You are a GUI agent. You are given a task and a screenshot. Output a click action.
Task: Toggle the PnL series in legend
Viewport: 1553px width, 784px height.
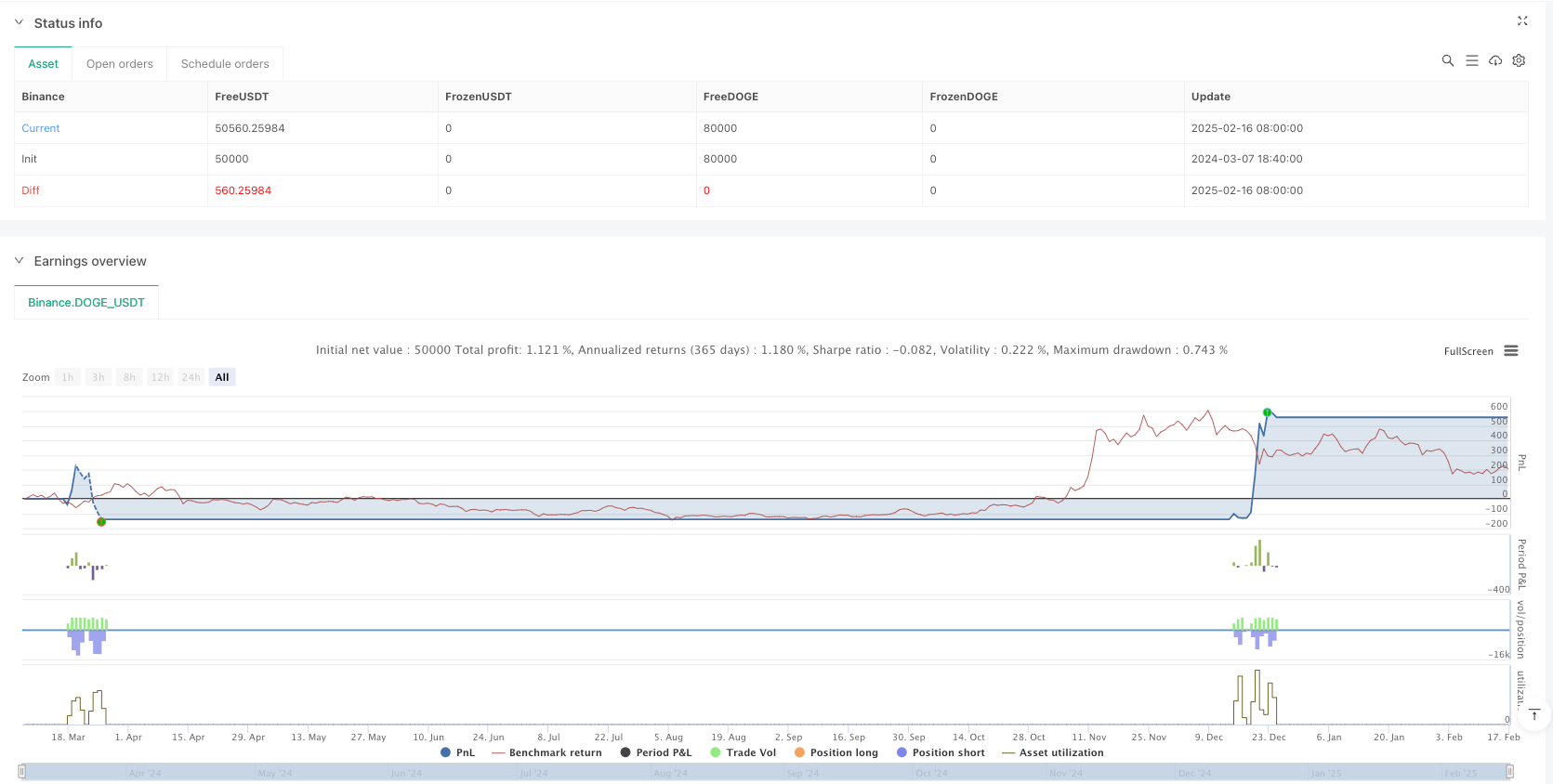458,752
